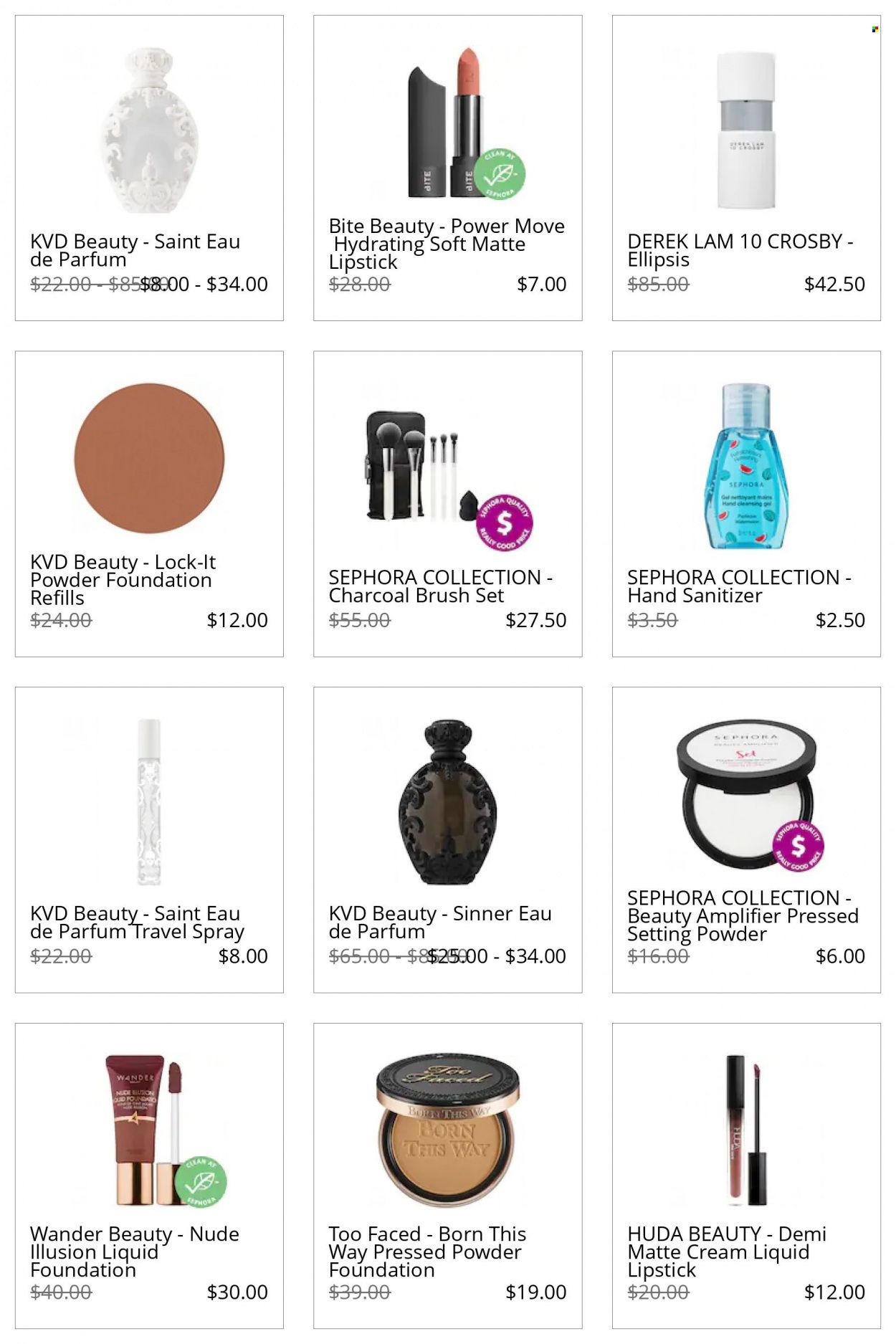Screen dimensions: 896x1344
Task: Open the white KVD Saint perfume bottle image
Action: tap(149, 130)
